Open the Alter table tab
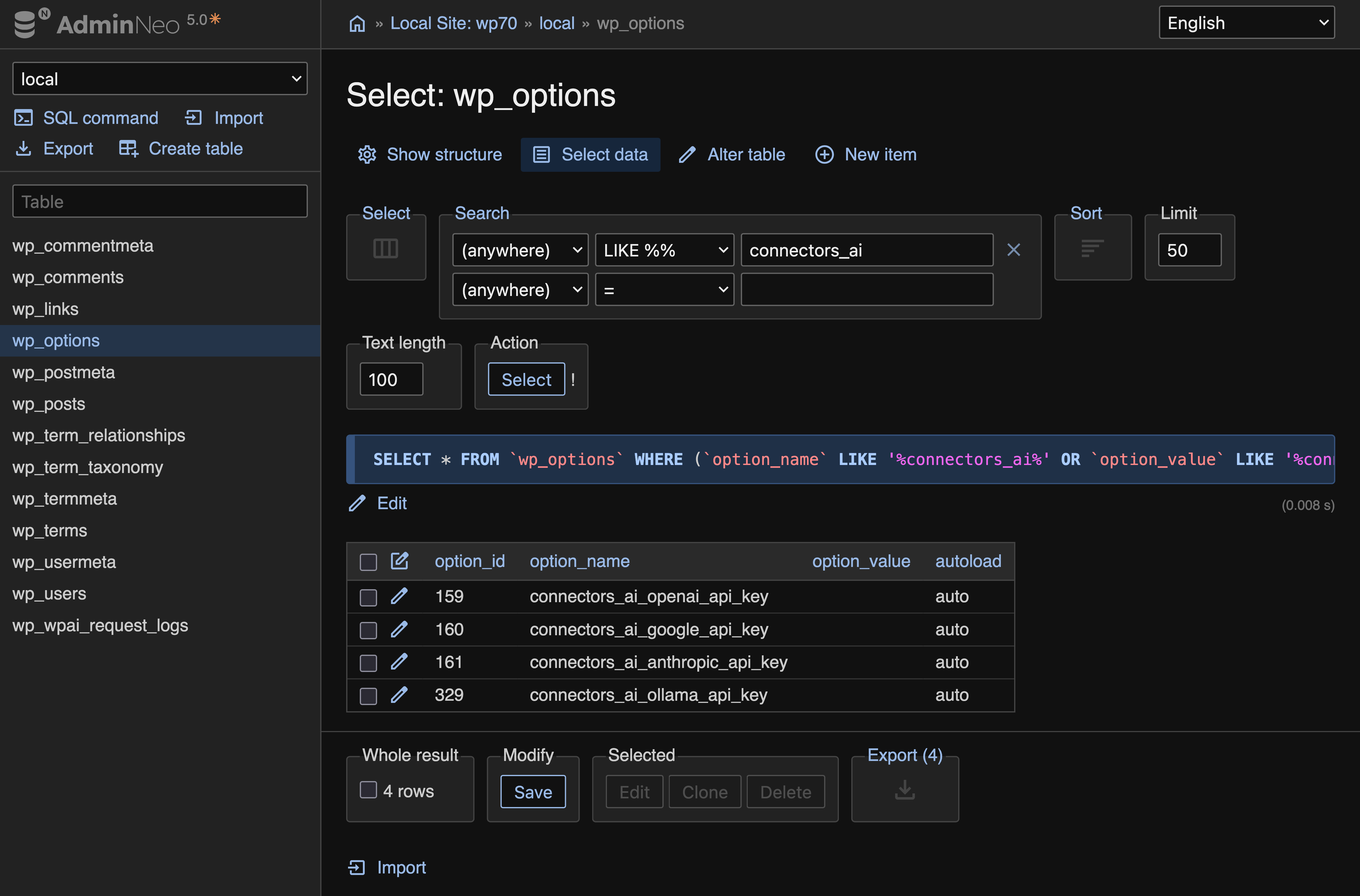1360x896 pixels. pos(732,155)
